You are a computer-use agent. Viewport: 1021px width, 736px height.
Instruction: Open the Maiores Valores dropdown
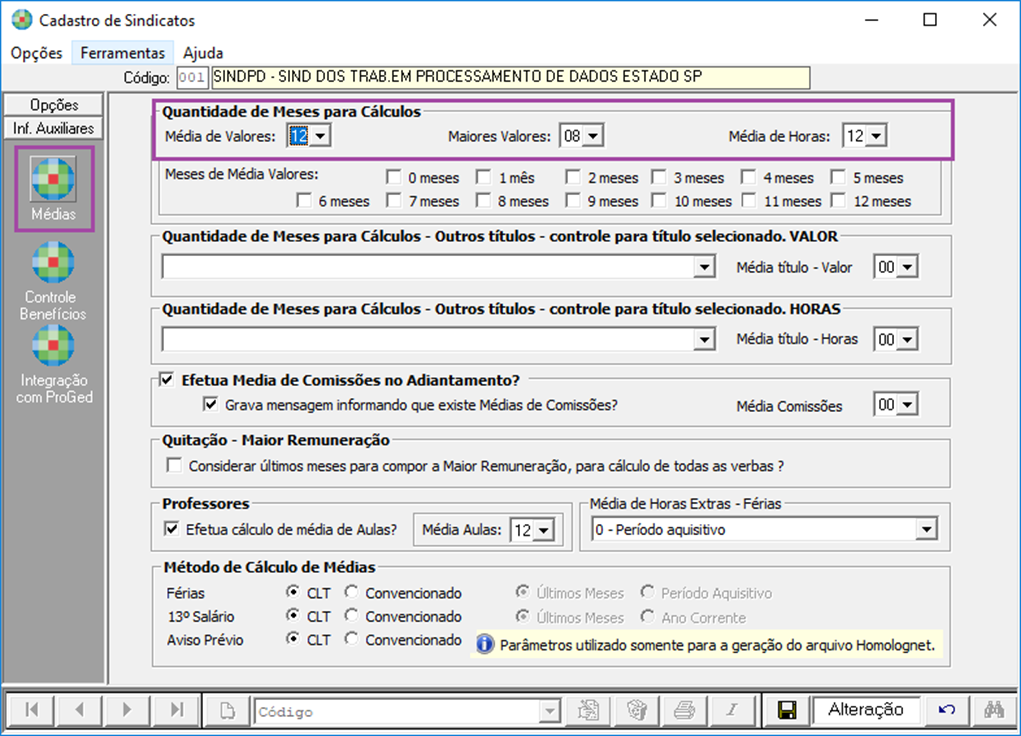pos(593,136)
